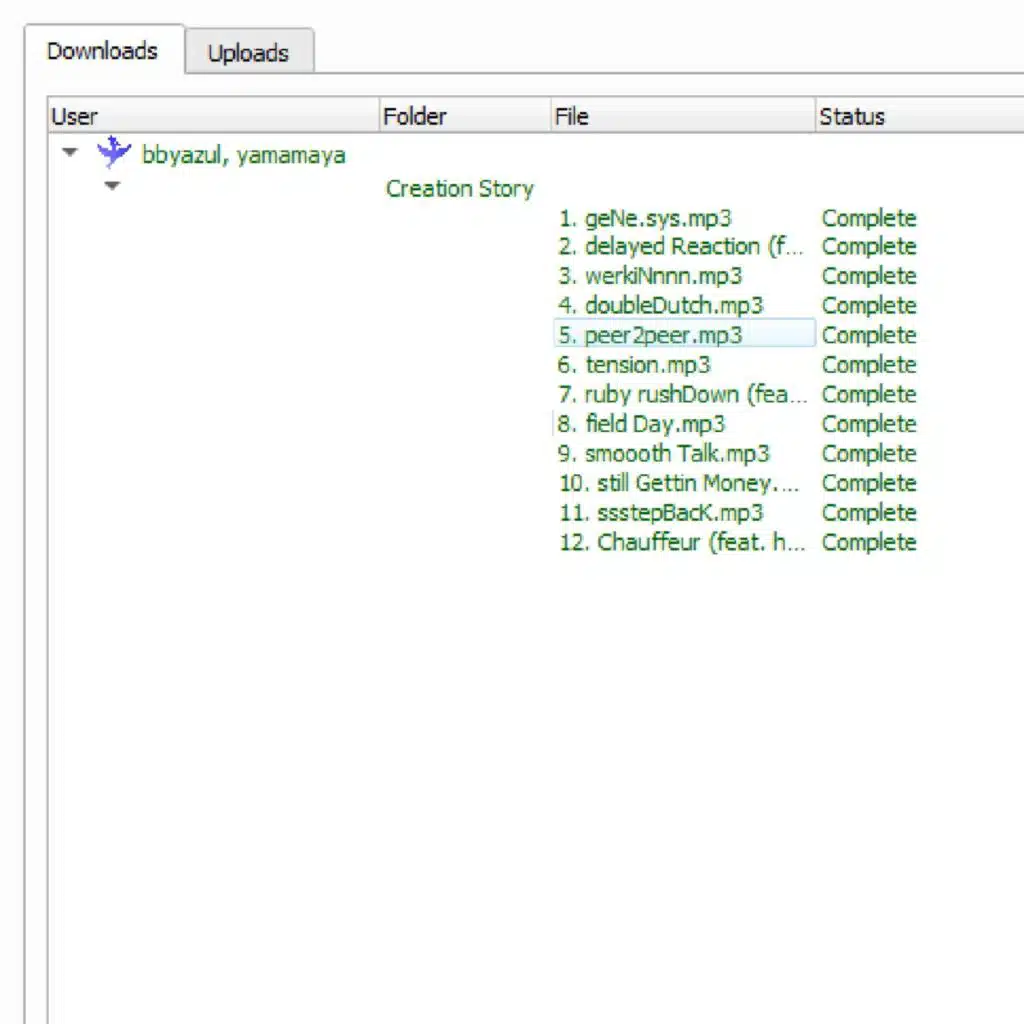Select file 1. geNe.sys.mp3
The image size is (1024, 1024).
[645, 218]
